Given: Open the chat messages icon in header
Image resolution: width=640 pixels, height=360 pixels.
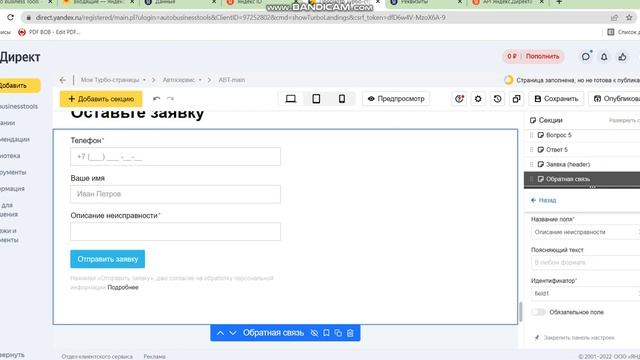Looking at the screenshot, I should [x=586, y=57].
